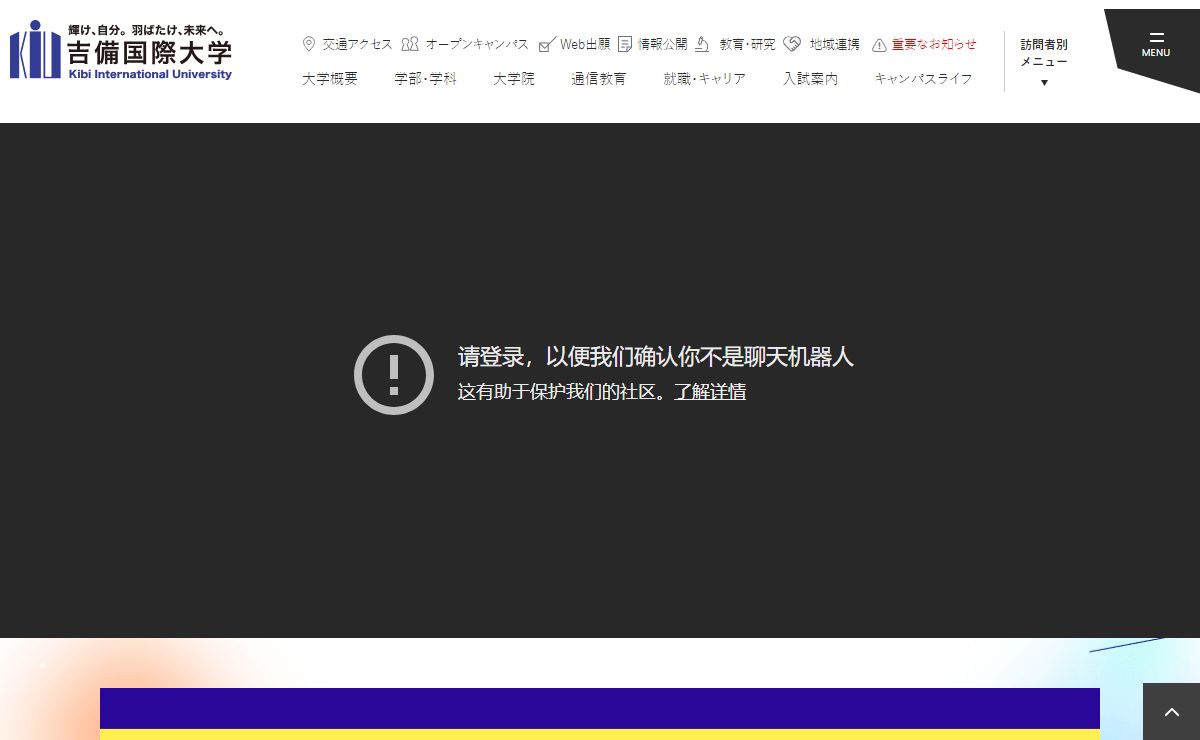This screenshot has height=740, width=1200.
Task: Select the キャンパスライフ menu item
Action: (923, 79)
